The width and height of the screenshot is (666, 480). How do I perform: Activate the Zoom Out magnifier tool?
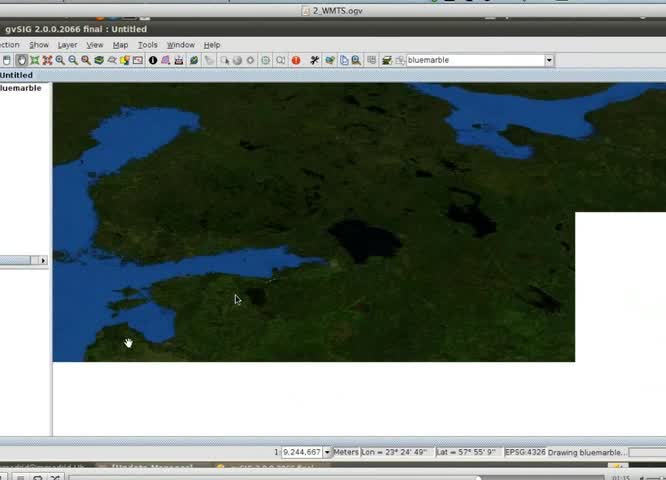click(73, 60)
